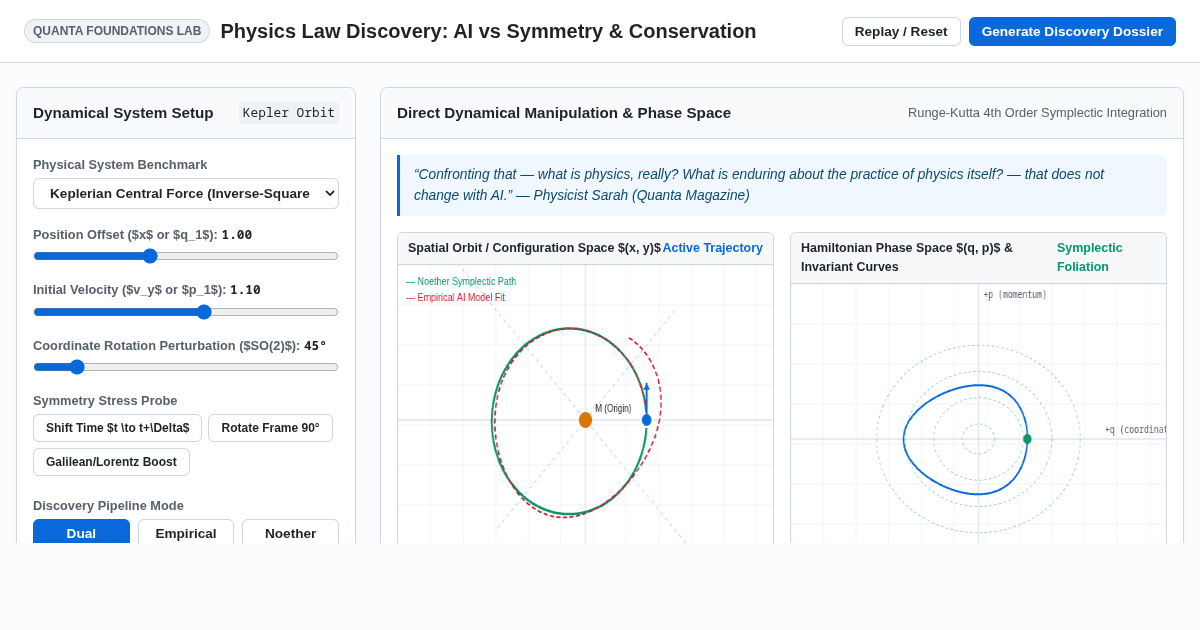Image resolution: width=1200 pixels, height=630 pixels.
Task: Click the Symplectic Foliation label
Action: (1090, 257)
